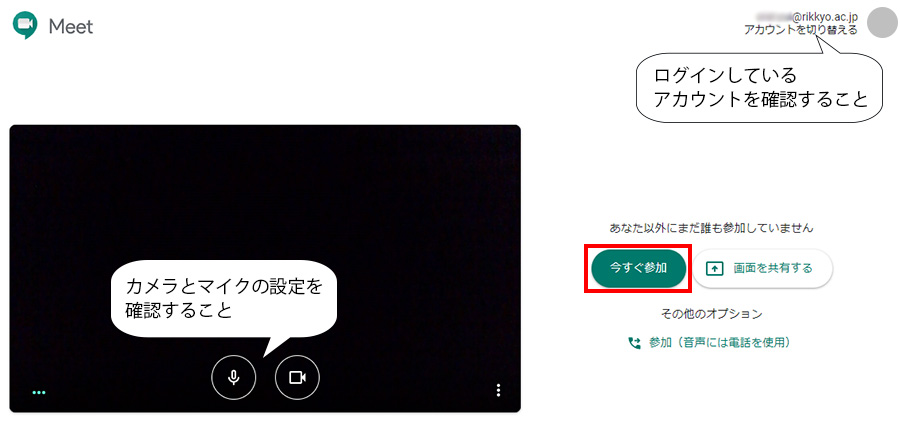Click the ログインしているアカウントを確認すること callout
The height and width of the screenshot is (441, 900).
[x=759, y=87]
